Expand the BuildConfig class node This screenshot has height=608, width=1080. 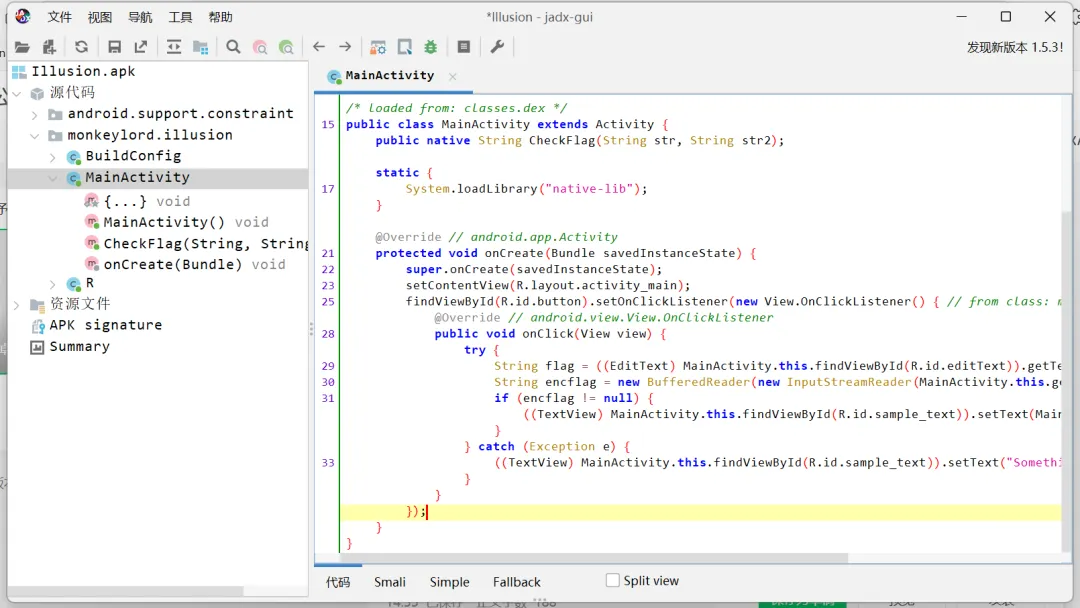click(53, 157)
